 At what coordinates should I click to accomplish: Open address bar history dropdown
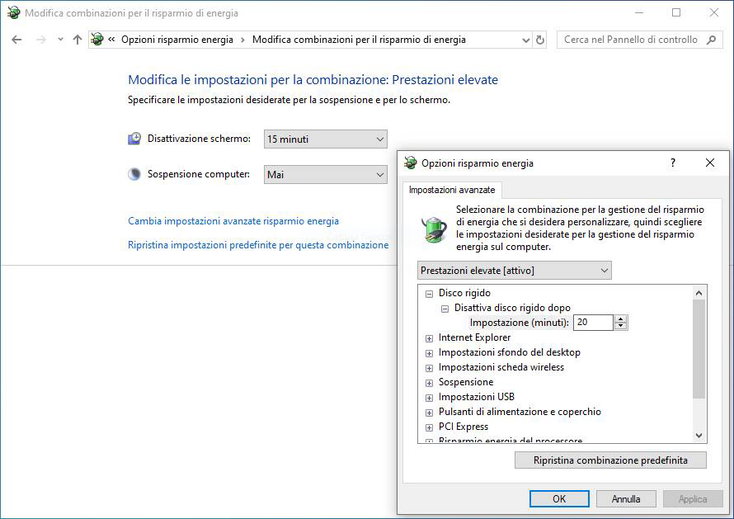point(526,40)
